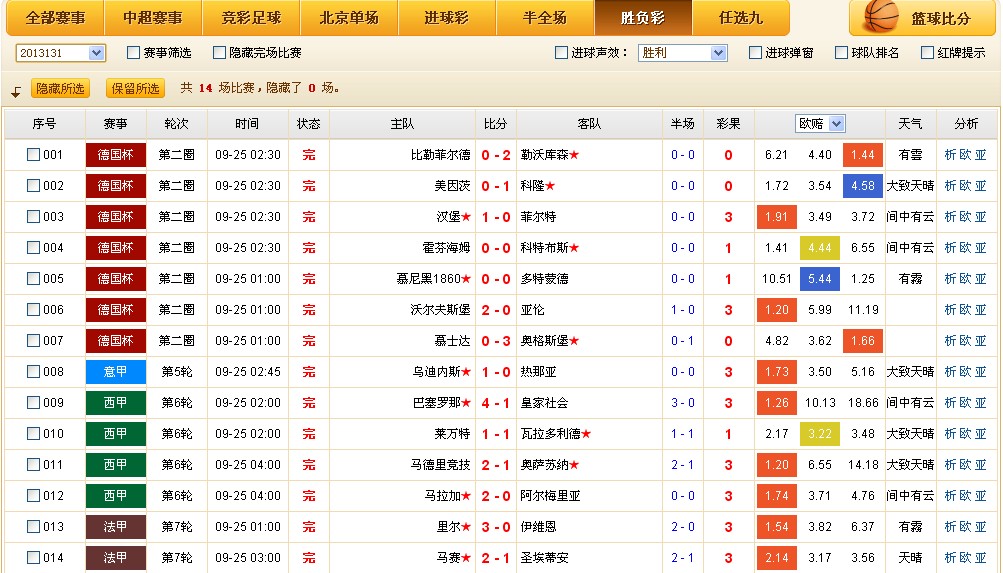This screenshot has width=1003, height=573.
Task: Click the red star next to 勒沃库森
Action: click(575, 155)
